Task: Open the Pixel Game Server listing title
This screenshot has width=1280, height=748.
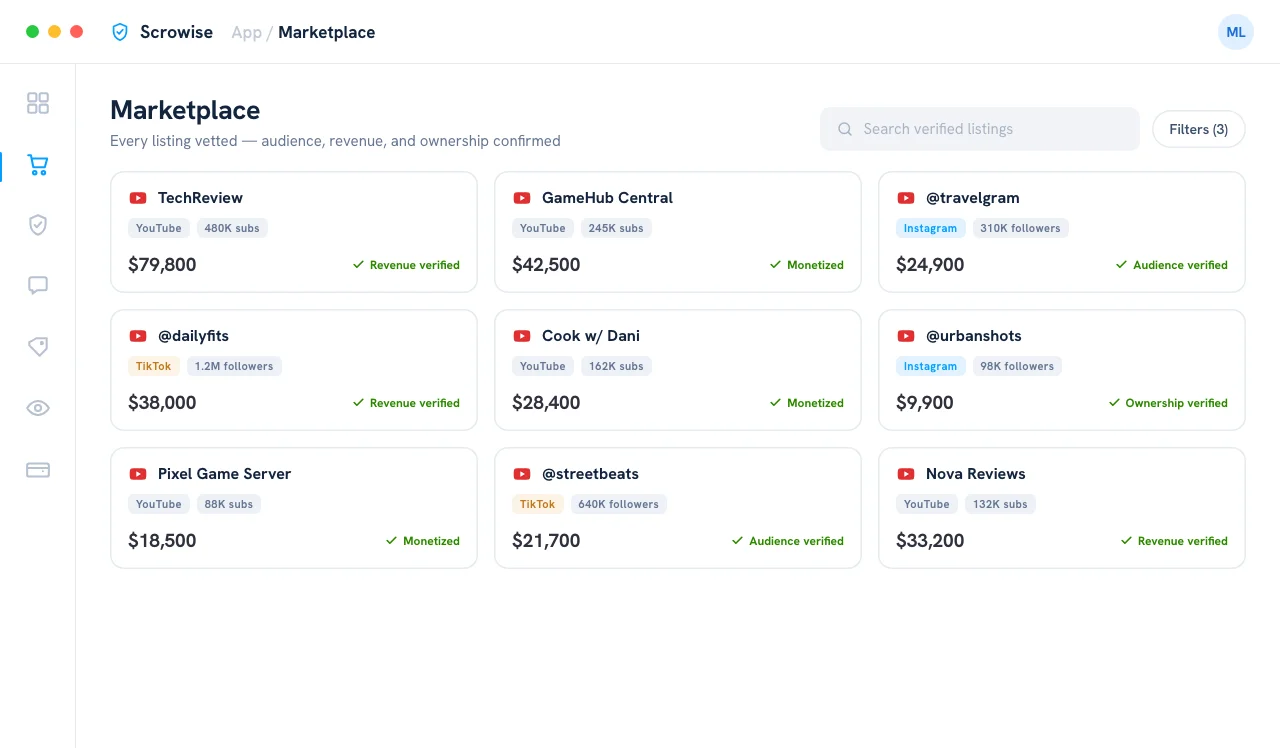Action: pyautogui.click(x=224, y=474)
